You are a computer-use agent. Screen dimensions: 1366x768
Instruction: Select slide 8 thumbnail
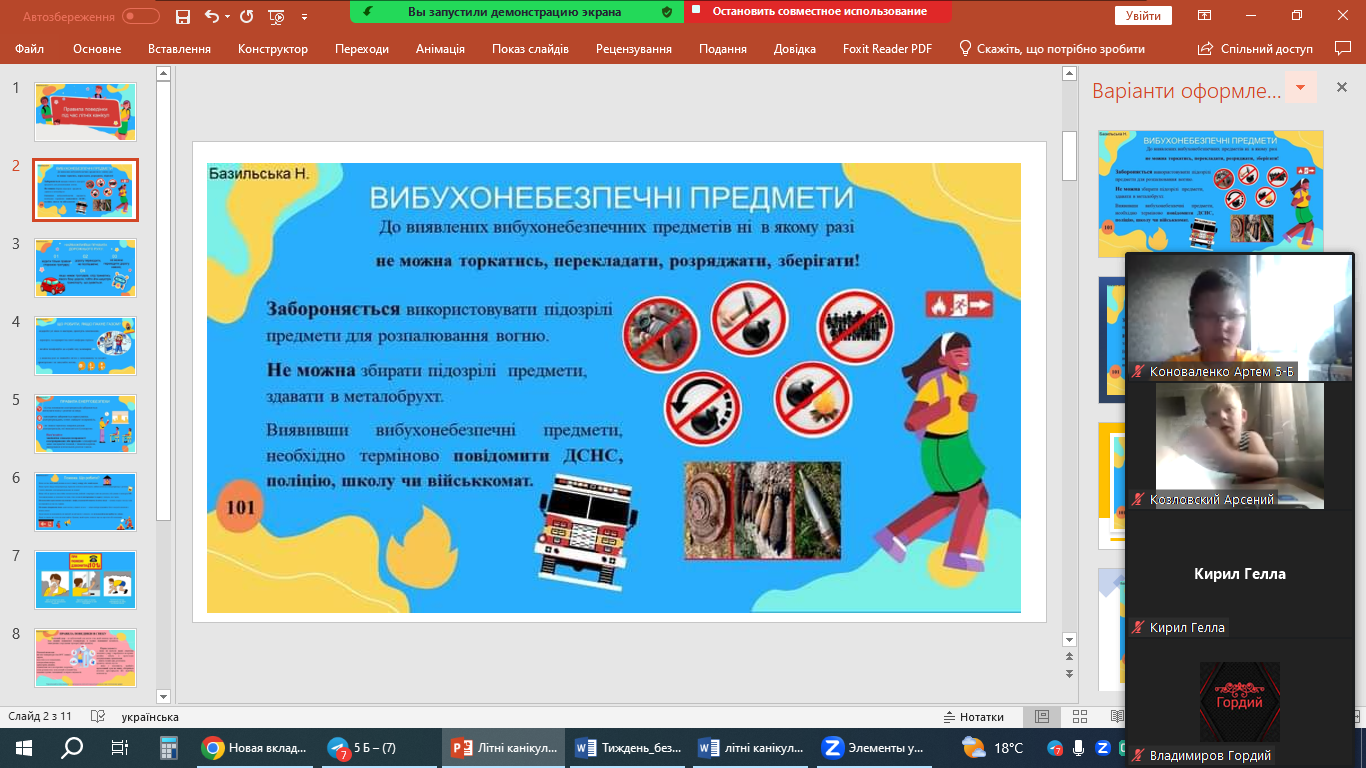click(x=86, y=657)
